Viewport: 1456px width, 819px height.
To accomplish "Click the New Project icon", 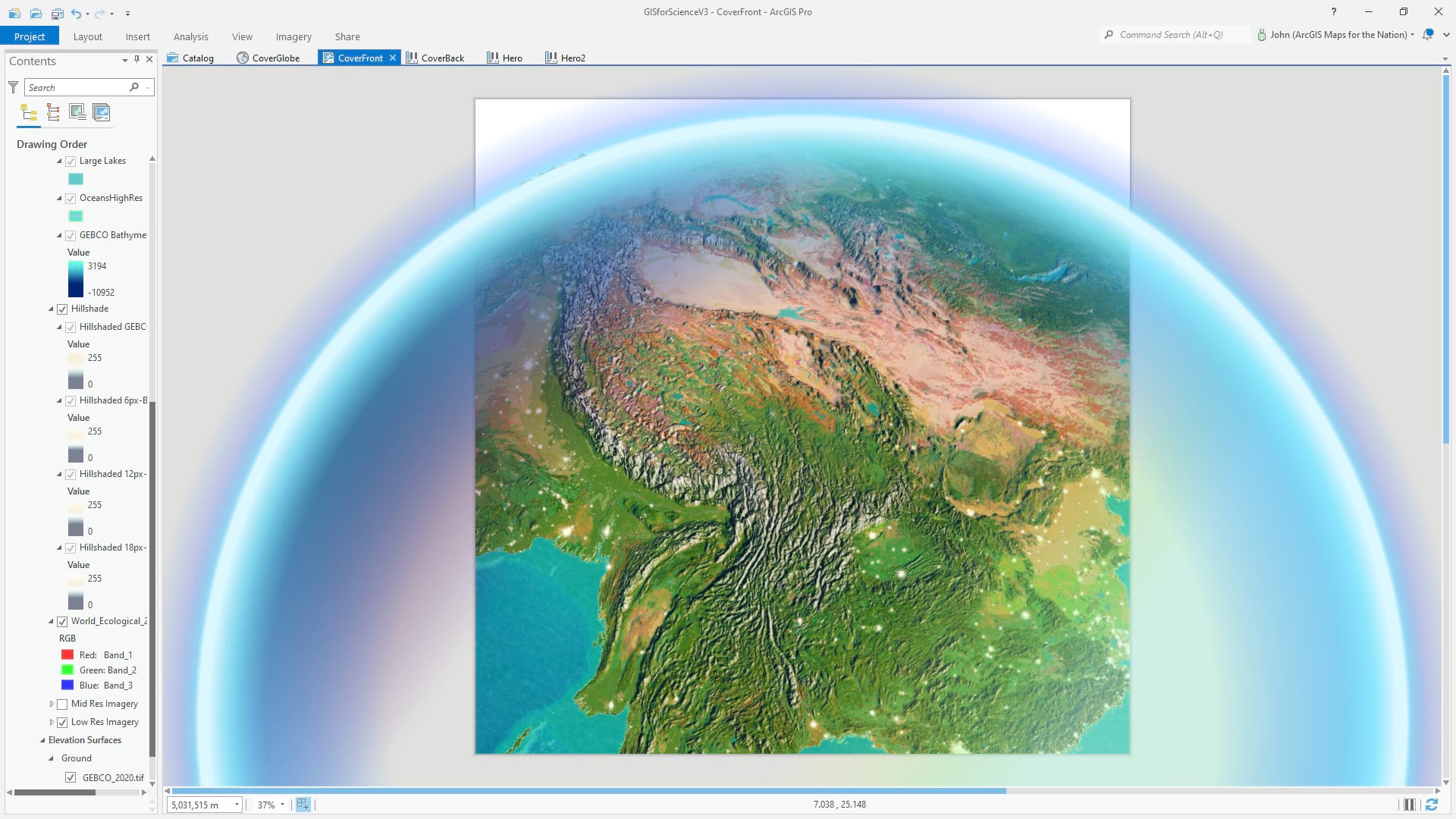I will (x=14, y=13).
